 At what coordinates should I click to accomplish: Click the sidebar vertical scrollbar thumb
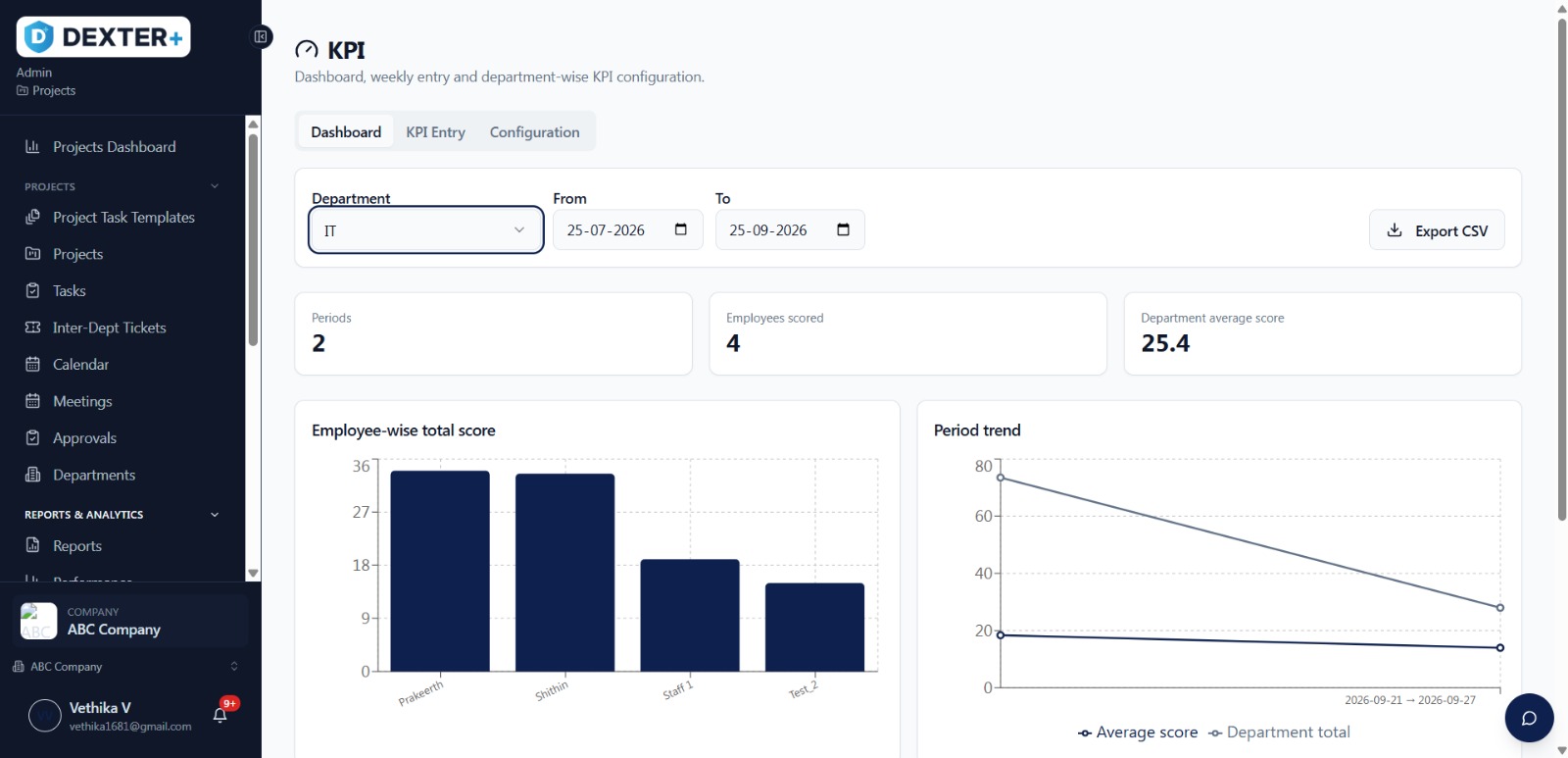pos(253,239)
